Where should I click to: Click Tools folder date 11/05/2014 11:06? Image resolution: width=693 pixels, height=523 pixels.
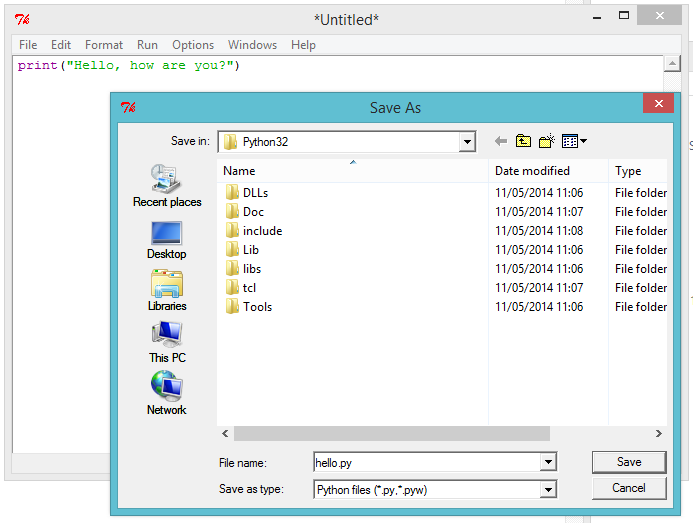coord(539,307)
